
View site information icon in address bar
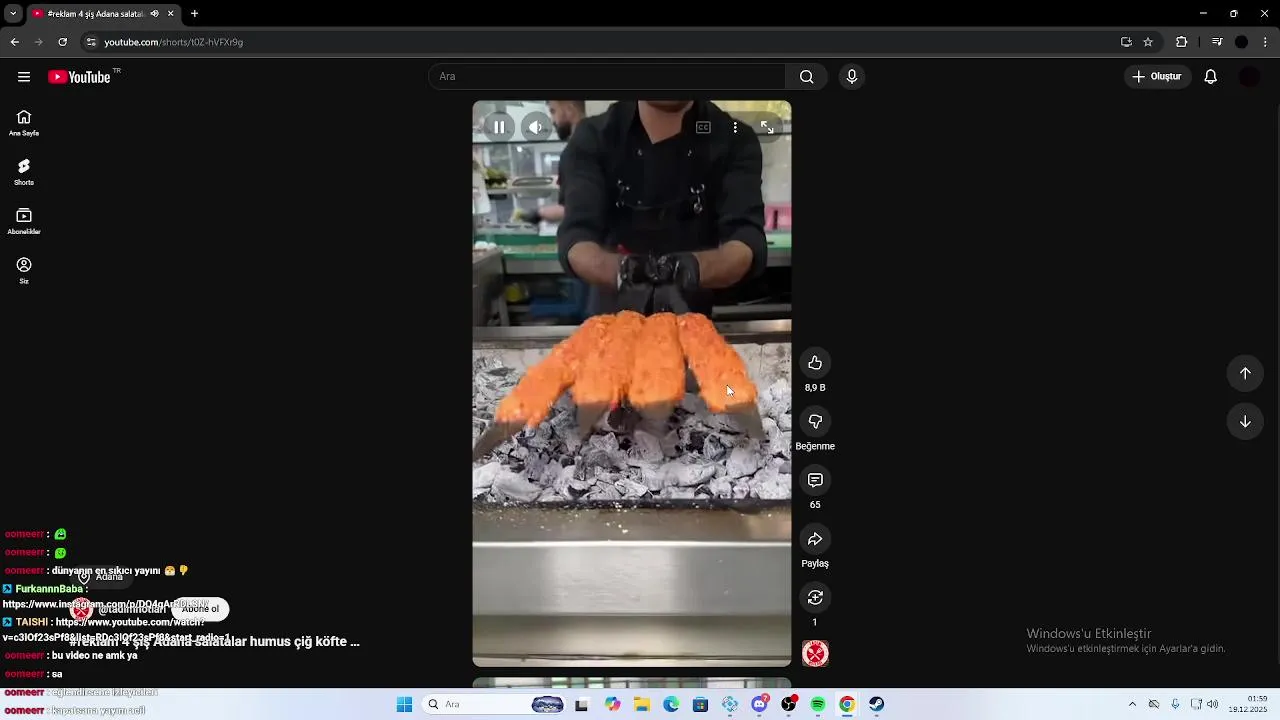click(91, 42)
